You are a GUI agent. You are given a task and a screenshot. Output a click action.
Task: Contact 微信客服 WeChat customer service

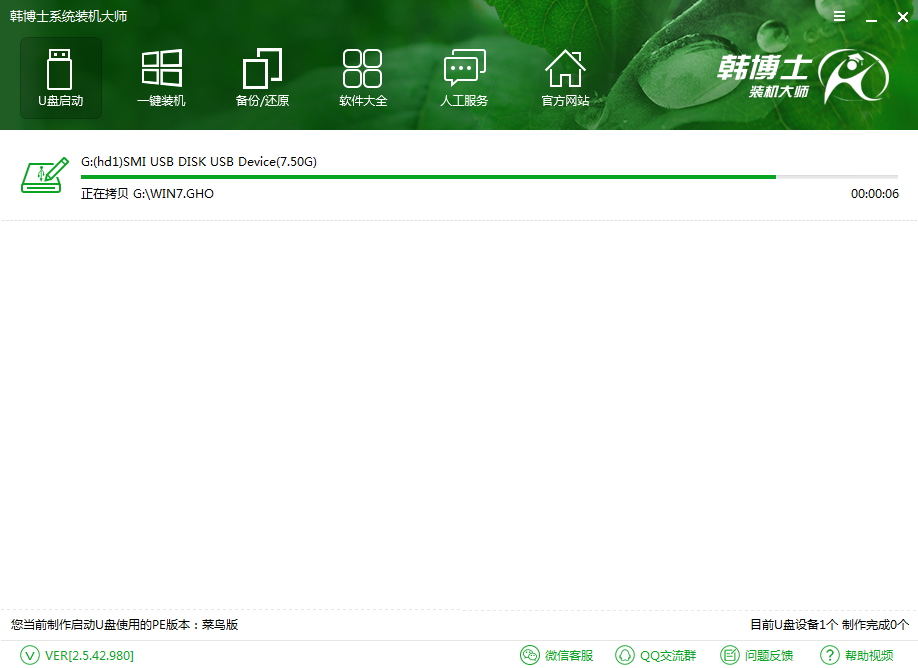557,655
